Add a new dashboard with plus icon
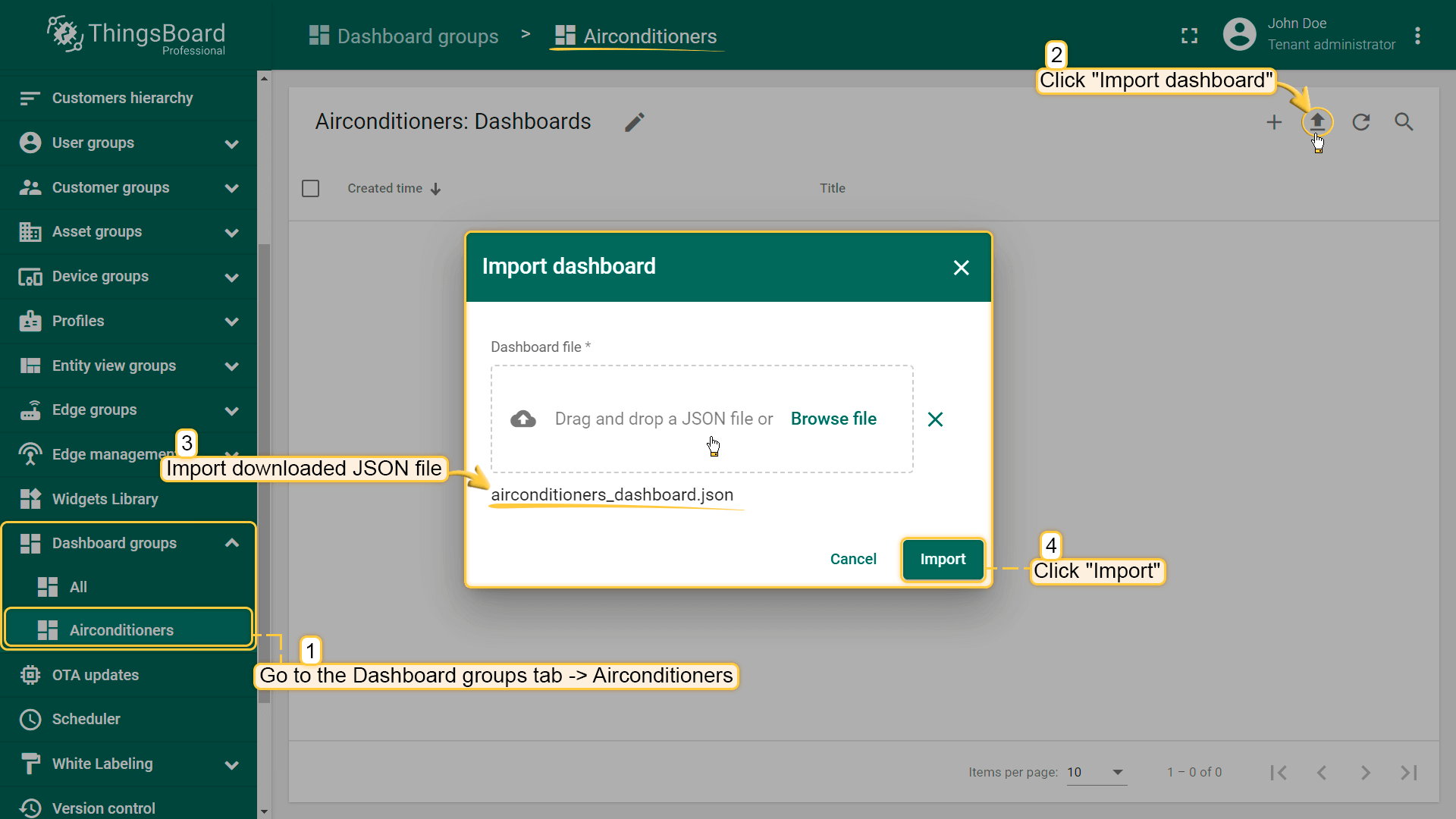1456x819 pixels. click(x=1274, y=122)
